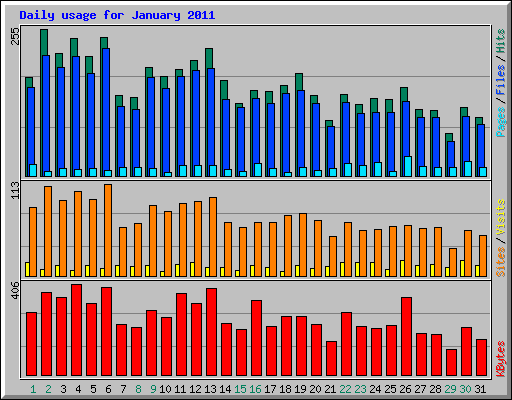
Task: Select day 31 label on x-axis
Action: pyautogui.click(x=480, y=389)
